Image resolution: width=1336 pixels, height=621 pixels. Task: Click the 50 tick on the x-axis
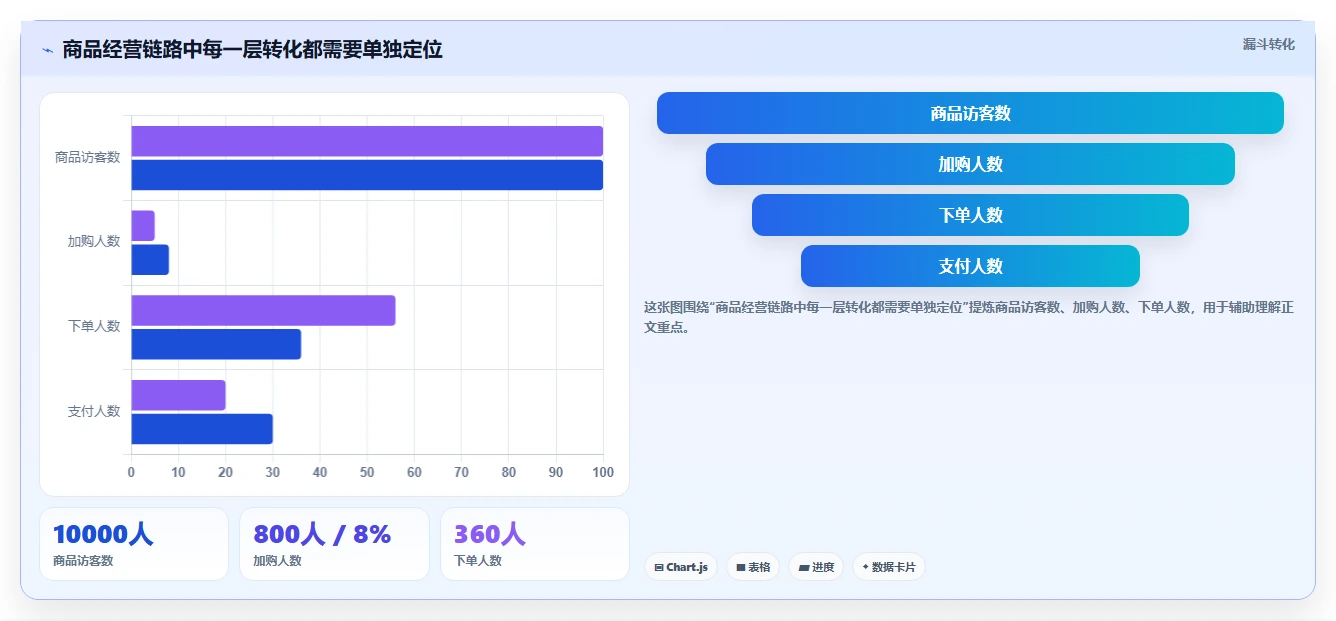[x=367, y=472]
